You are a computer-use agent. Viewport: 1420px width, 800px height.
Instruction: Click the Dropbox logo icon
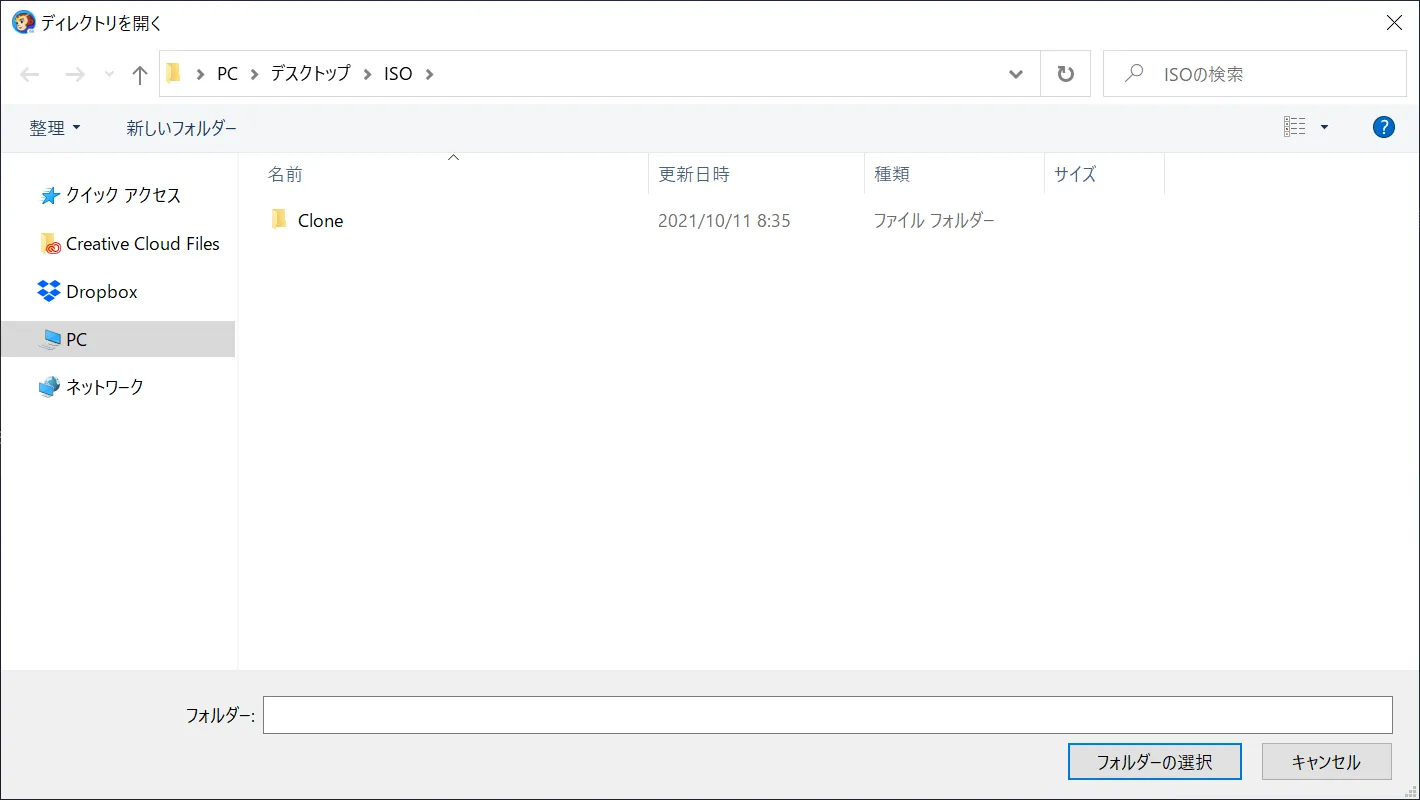point(49,291)
